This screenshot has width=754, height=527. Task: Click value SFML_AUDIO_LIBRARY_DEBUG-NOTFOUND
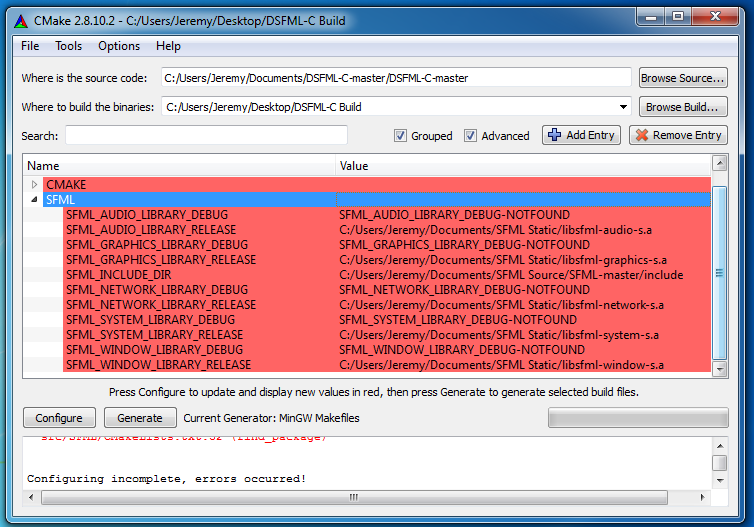tap(454, 214)
